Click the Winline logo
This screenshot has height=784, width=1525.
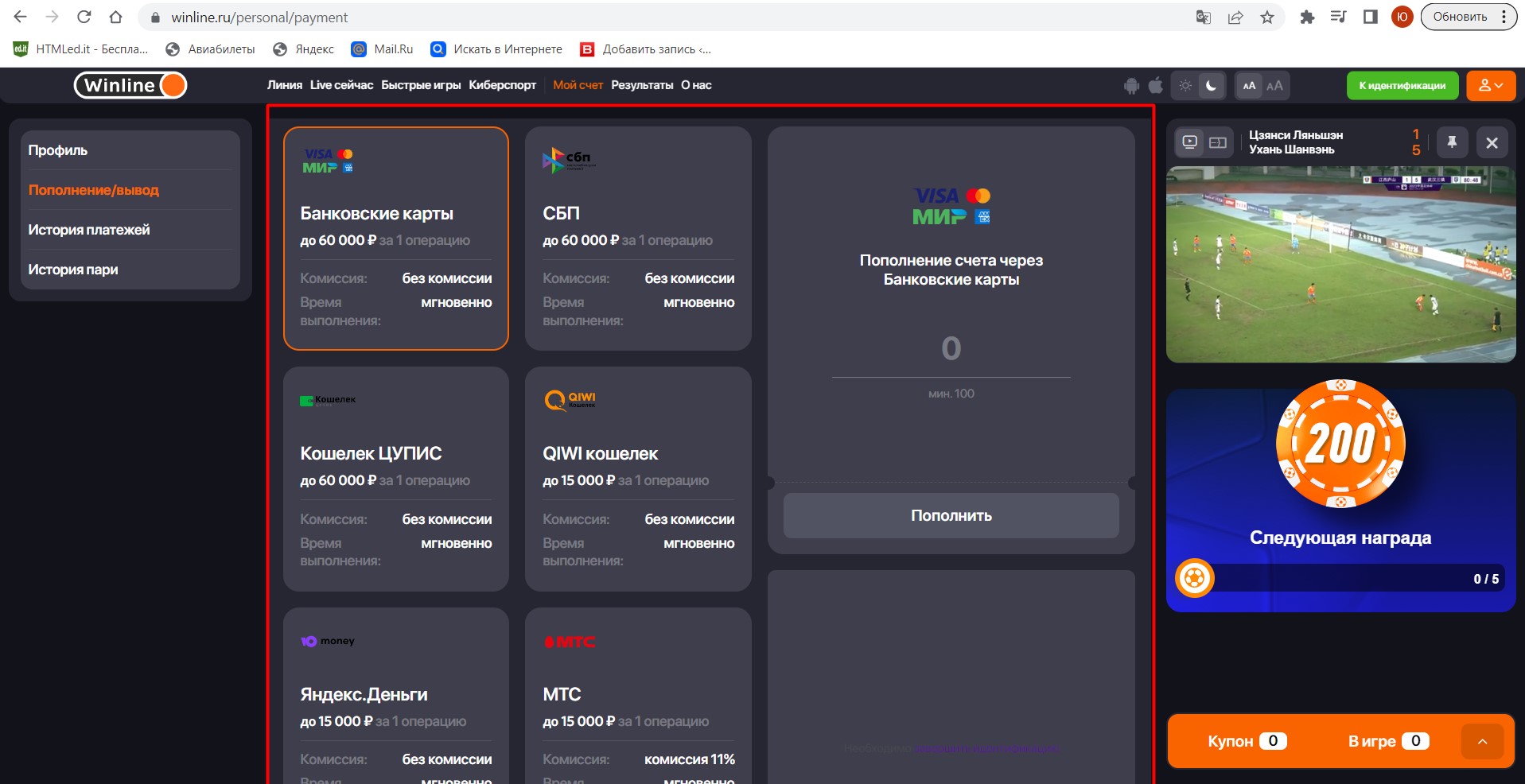click(x=130, y=85)
